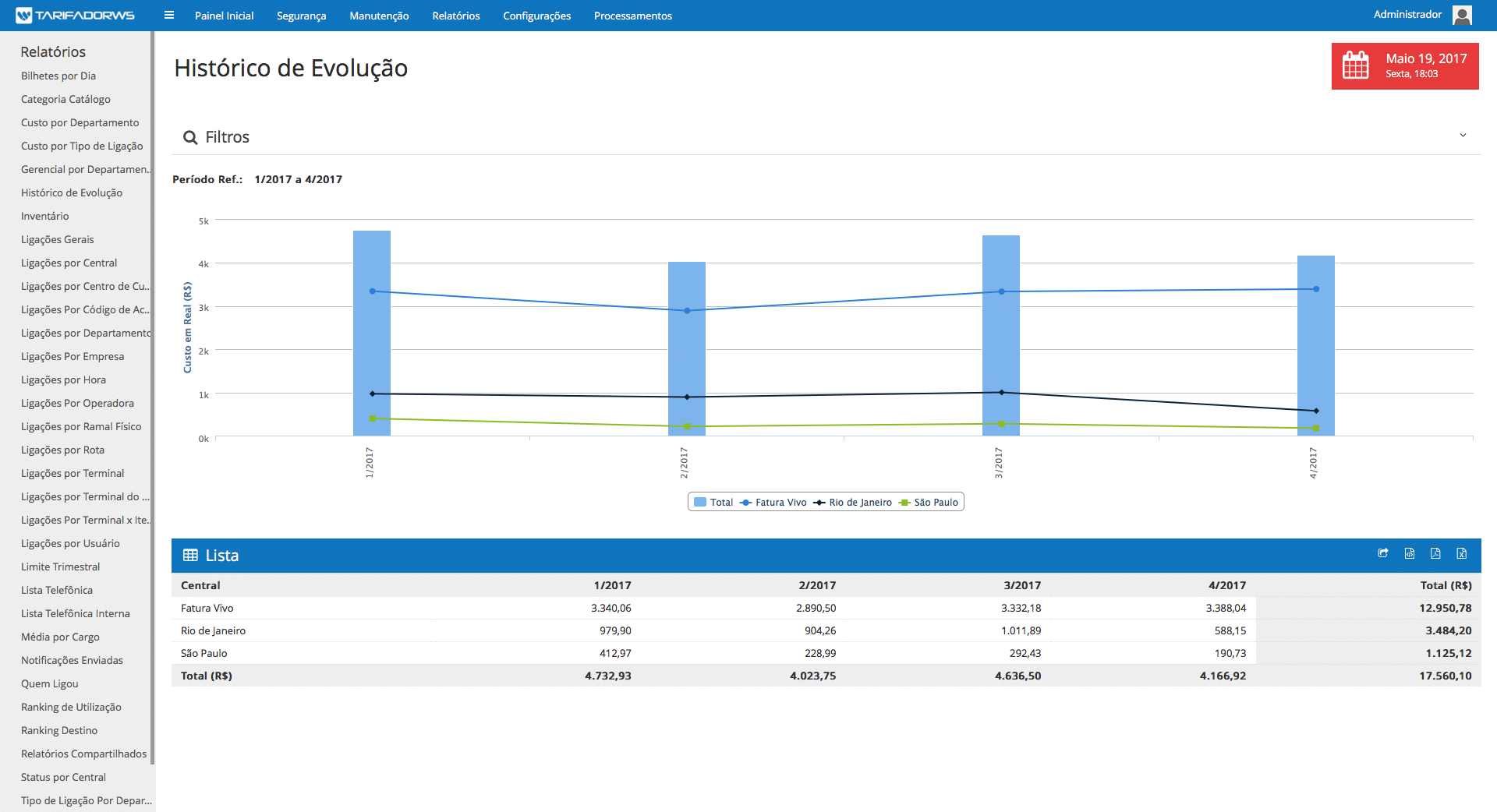
Task: Click the Administrador user avatar icon
Action: 1463,15
